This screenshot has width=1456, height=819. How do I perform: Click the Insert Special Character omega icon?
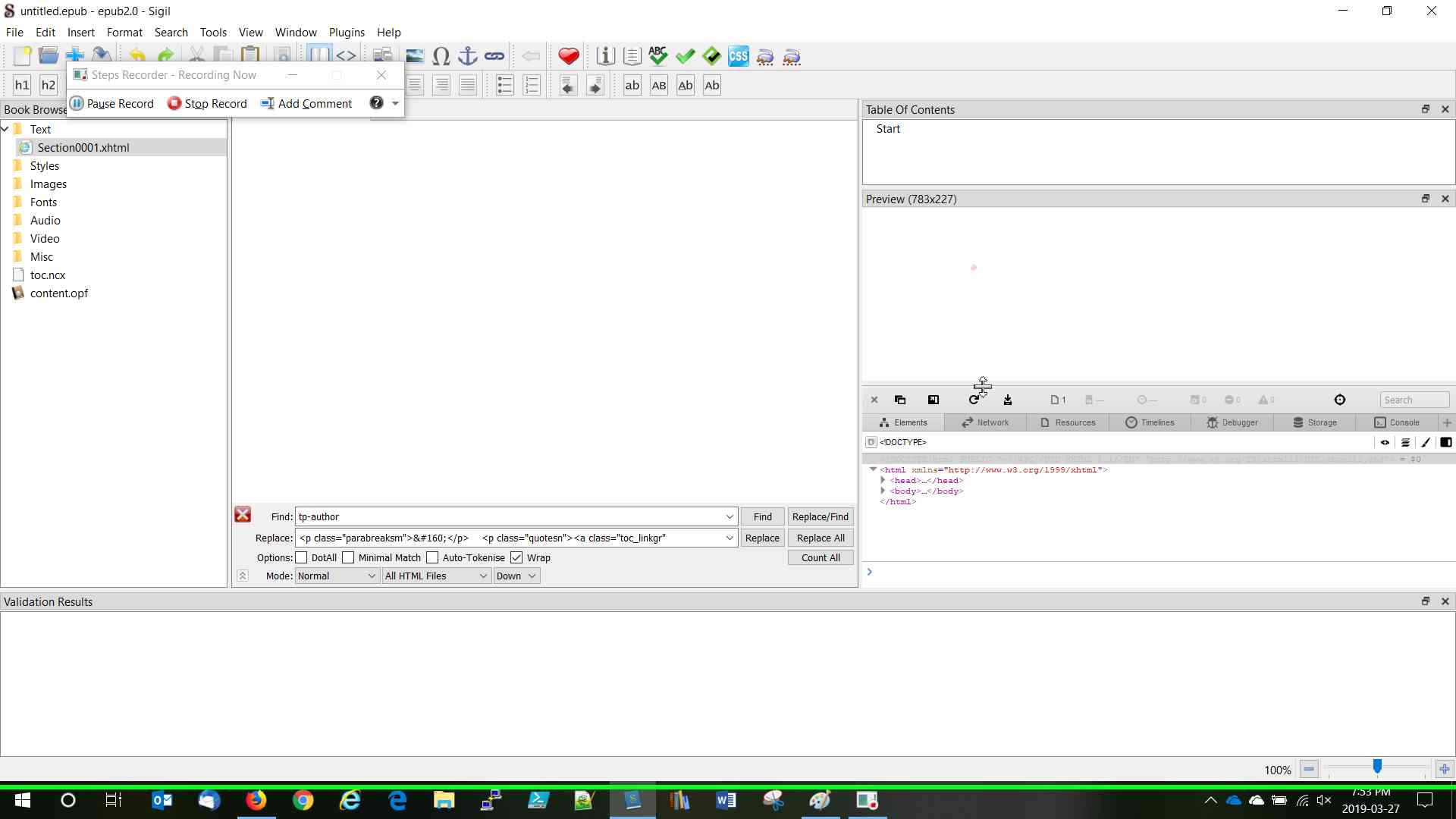click(441, 56)
